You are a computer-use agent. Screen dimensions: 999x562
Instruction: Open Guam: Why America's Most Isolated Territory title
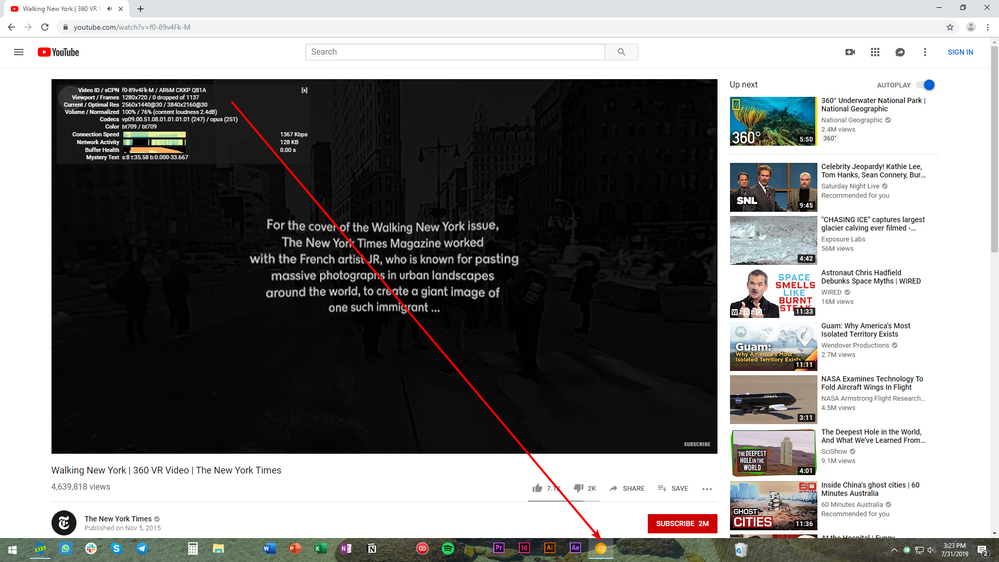click(x=866, y=329)
